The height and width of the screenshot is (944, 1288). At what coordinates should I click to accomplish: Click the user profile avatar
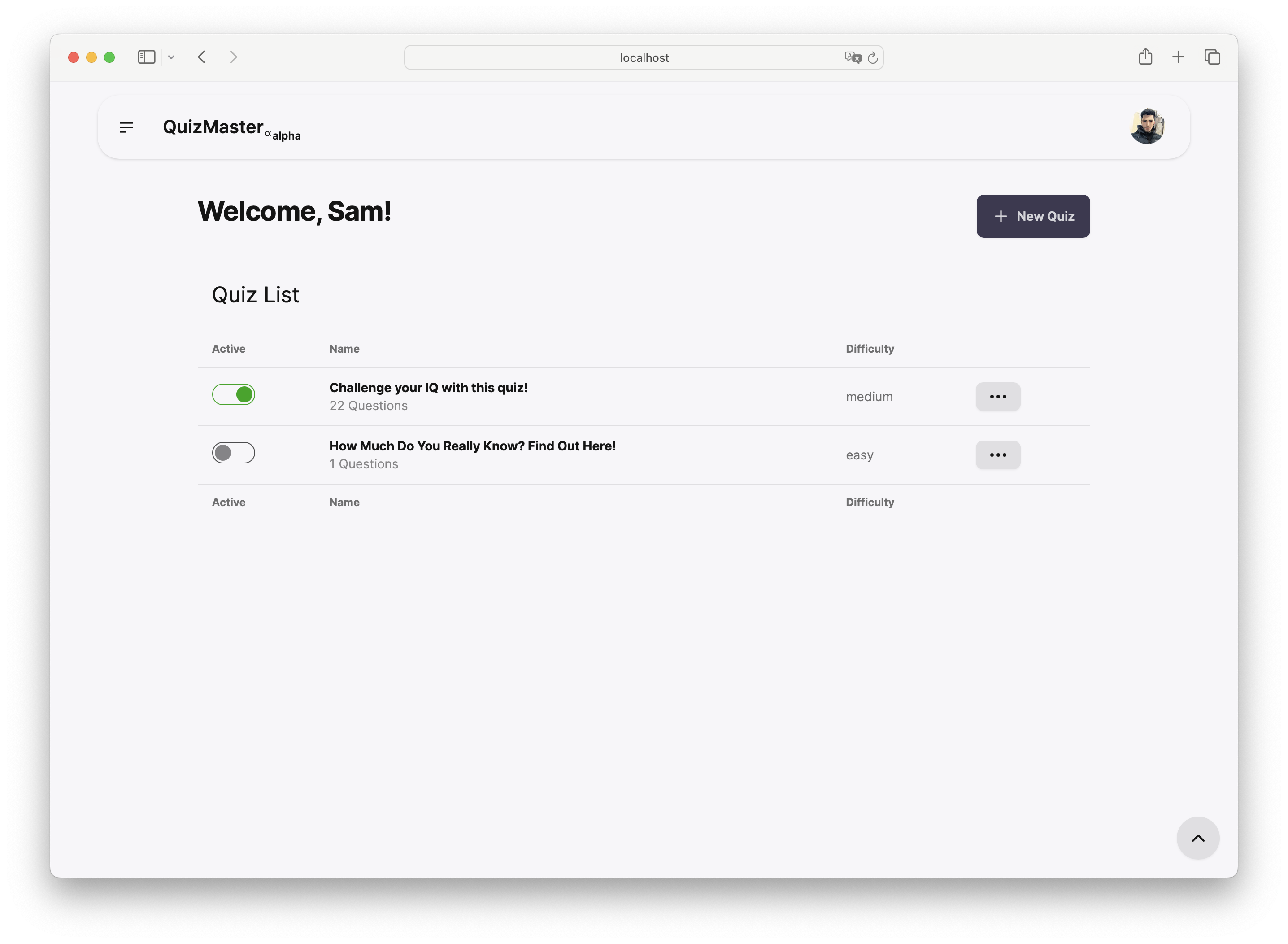pyautogui.click(x=1147, y=126)
